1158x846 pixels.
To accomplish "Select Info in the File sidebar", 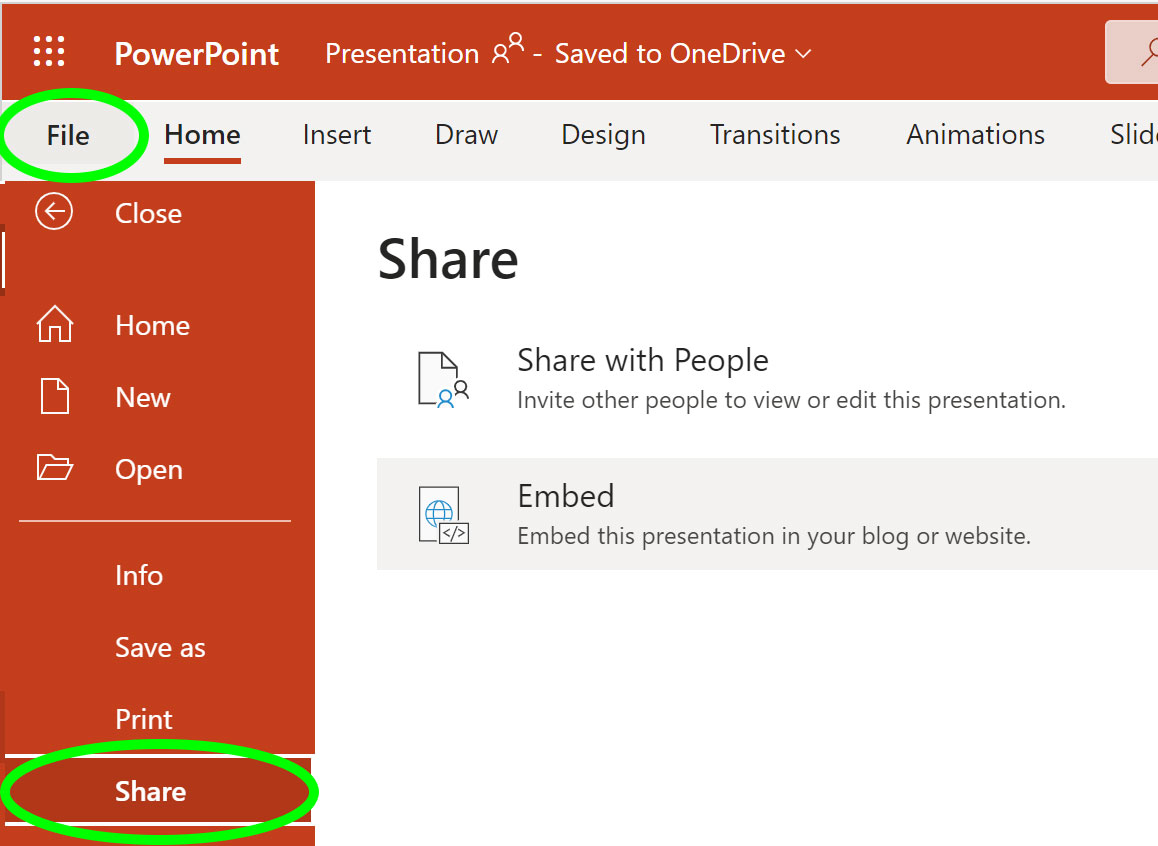I will pyautogui.click(x=139, y=575).
